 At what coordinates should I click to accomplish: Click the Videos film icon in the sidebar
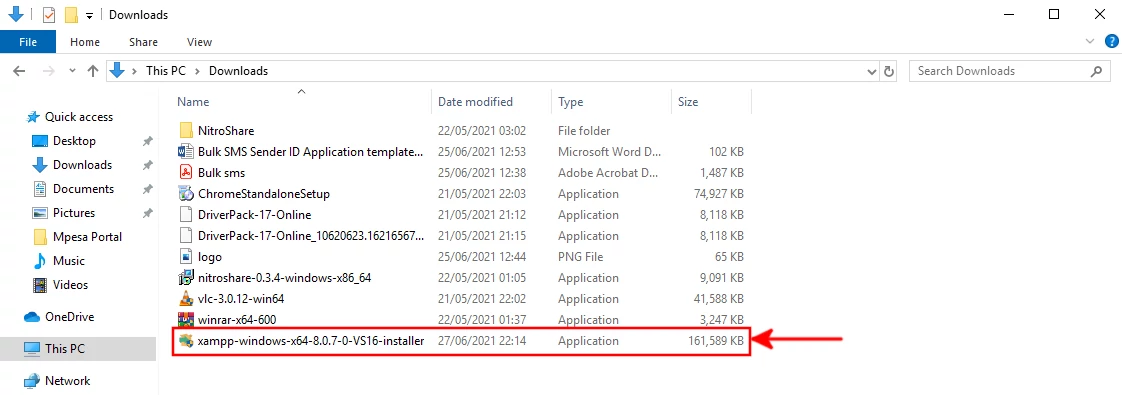(40, 285)
